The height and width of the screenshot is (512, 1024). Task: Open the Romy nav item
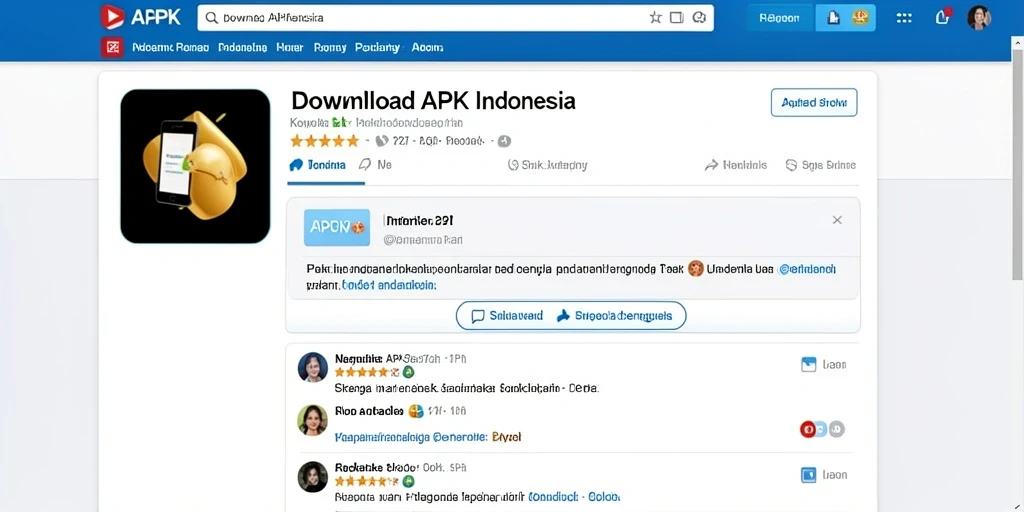[x=330, y=48]
